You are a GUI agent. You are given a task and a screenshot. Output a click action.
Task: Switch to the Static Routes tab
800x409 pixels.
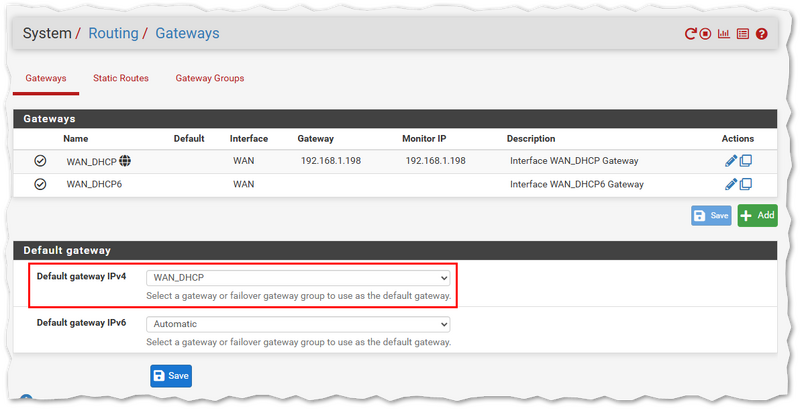click(x=121, y=78)
